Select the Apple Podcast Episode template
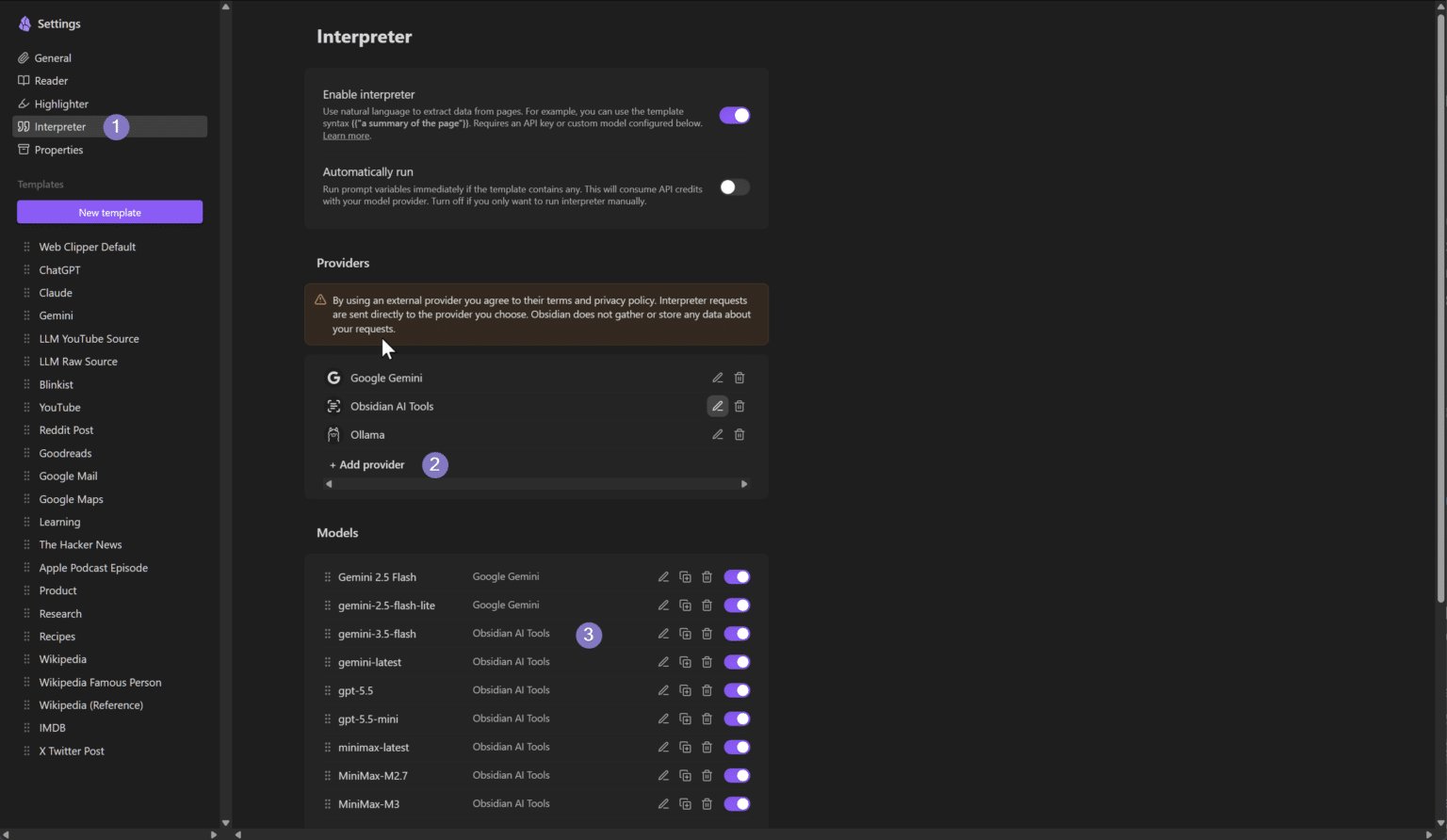Screen dimensions: 1447x840 pos(93,568)
